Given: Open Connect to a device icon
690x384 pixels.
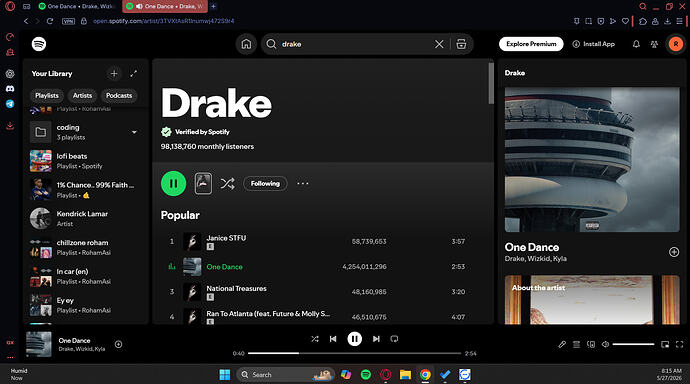Looking at the screenshot, I should click(591, 344).
